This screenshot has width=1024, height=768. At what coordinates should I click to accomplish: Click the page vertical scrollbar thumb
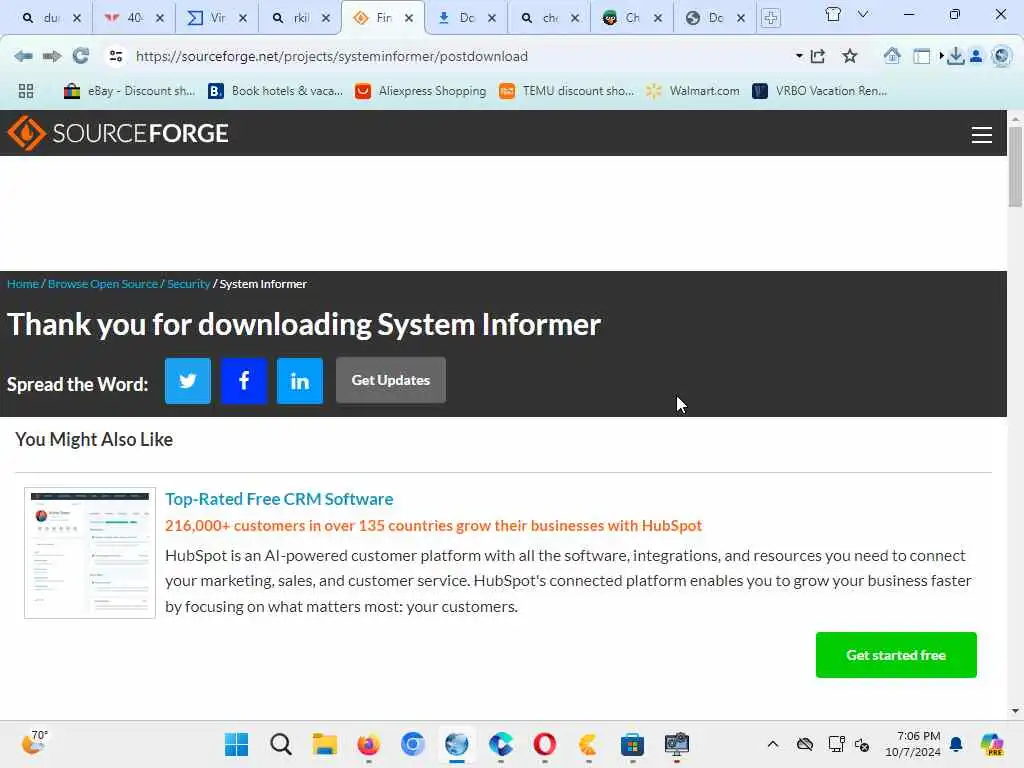(x=1015, y=167)
